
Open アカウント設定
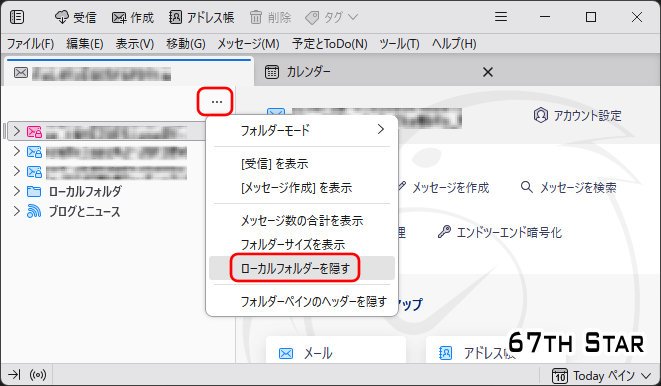(x=578, y=115)
